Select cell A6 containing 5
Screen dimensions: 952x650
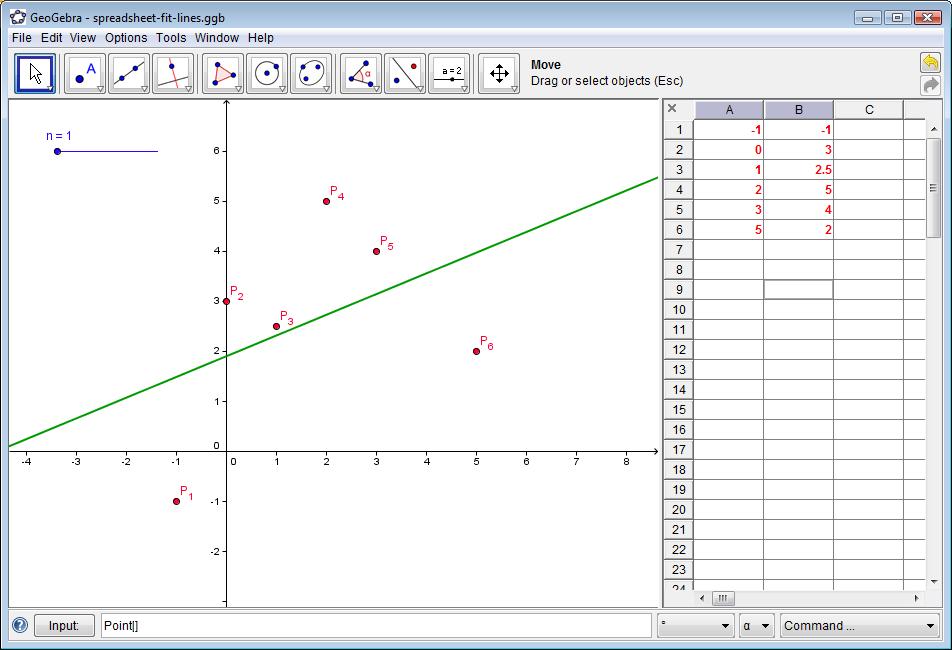729,230
